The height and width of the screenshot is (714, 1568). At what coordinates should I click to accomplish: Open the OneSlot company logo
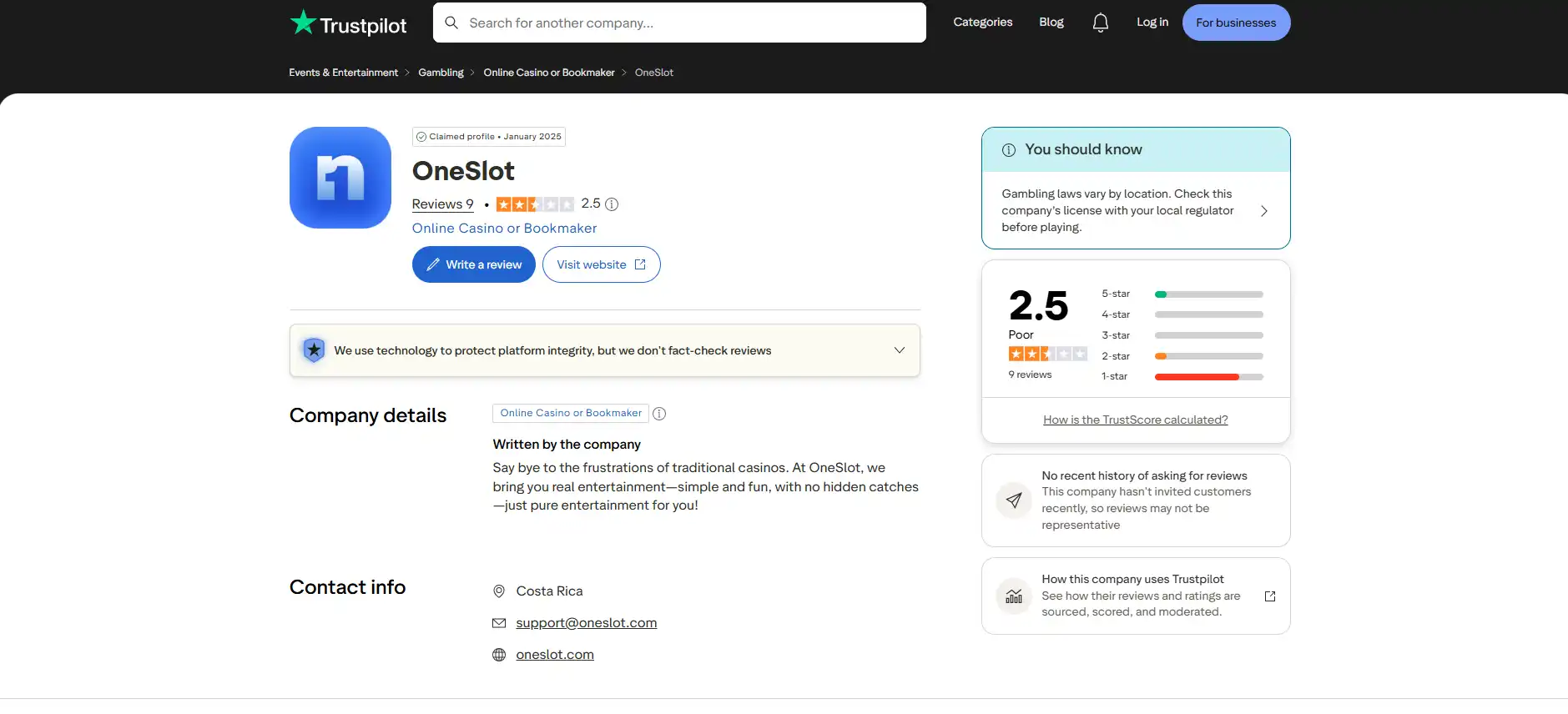(x=340, y=178)
